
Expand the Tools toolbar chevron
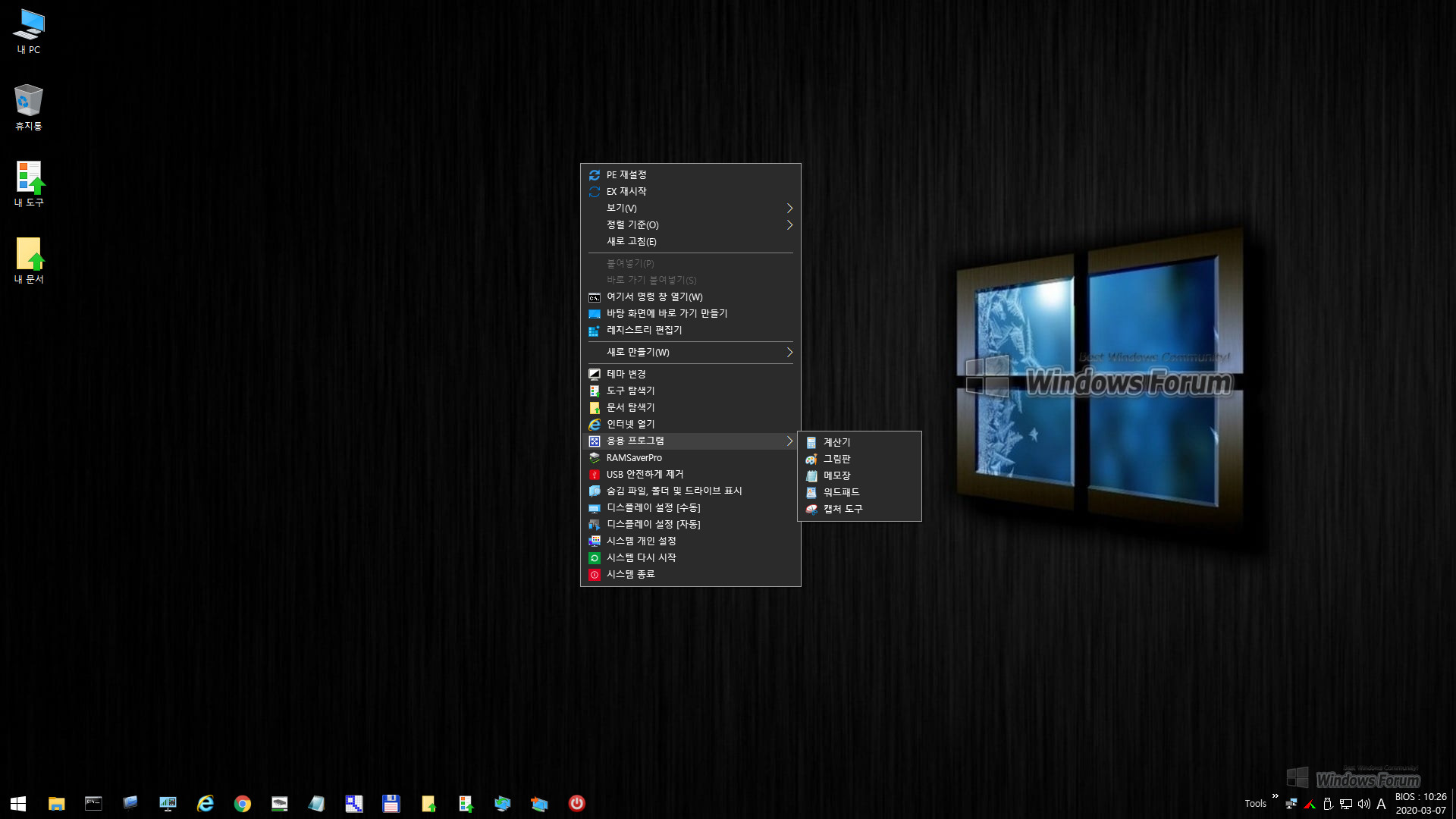1276,796
